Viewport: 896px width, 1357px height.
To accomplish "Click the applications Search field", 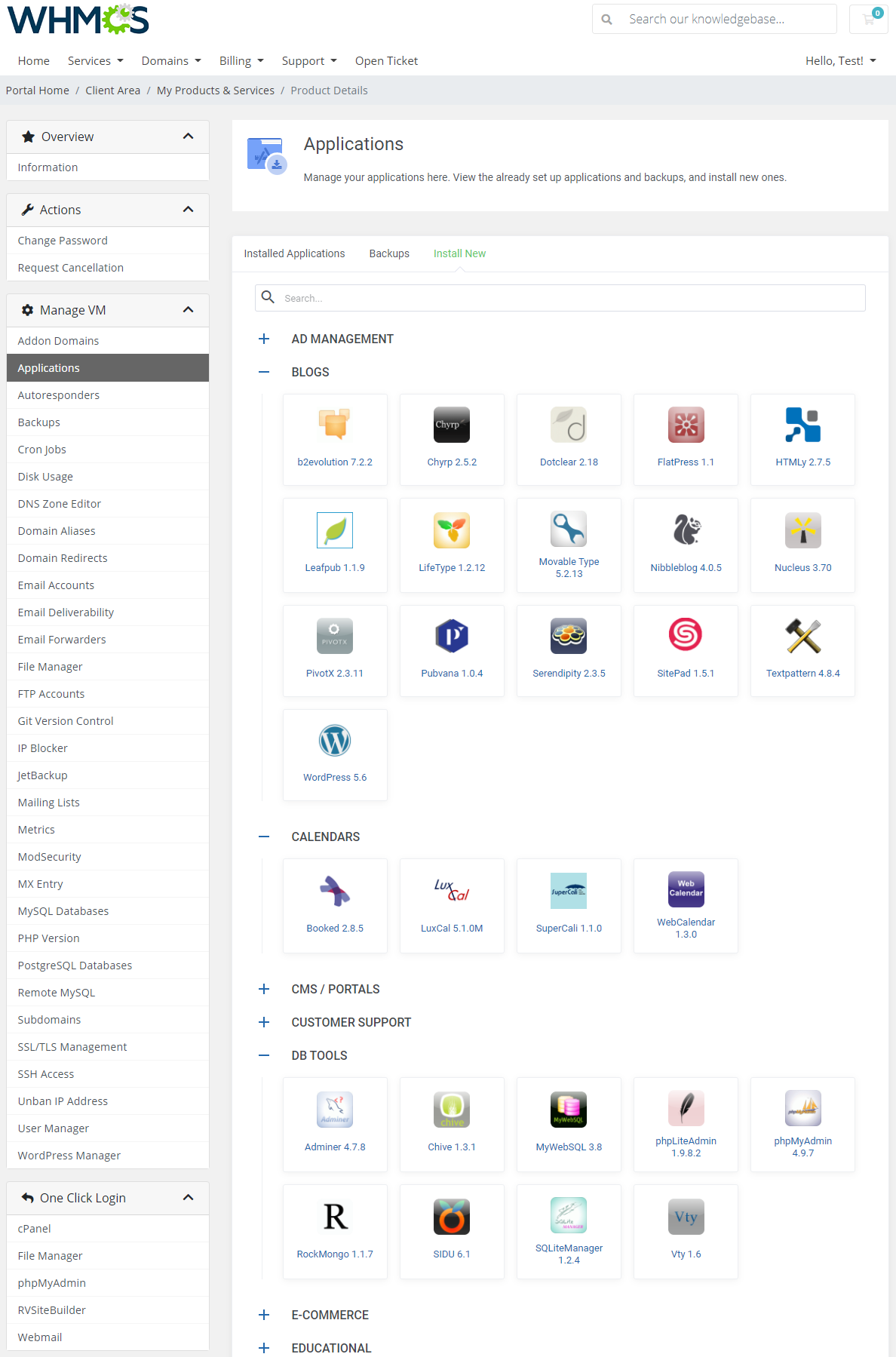I will [560, 298].
